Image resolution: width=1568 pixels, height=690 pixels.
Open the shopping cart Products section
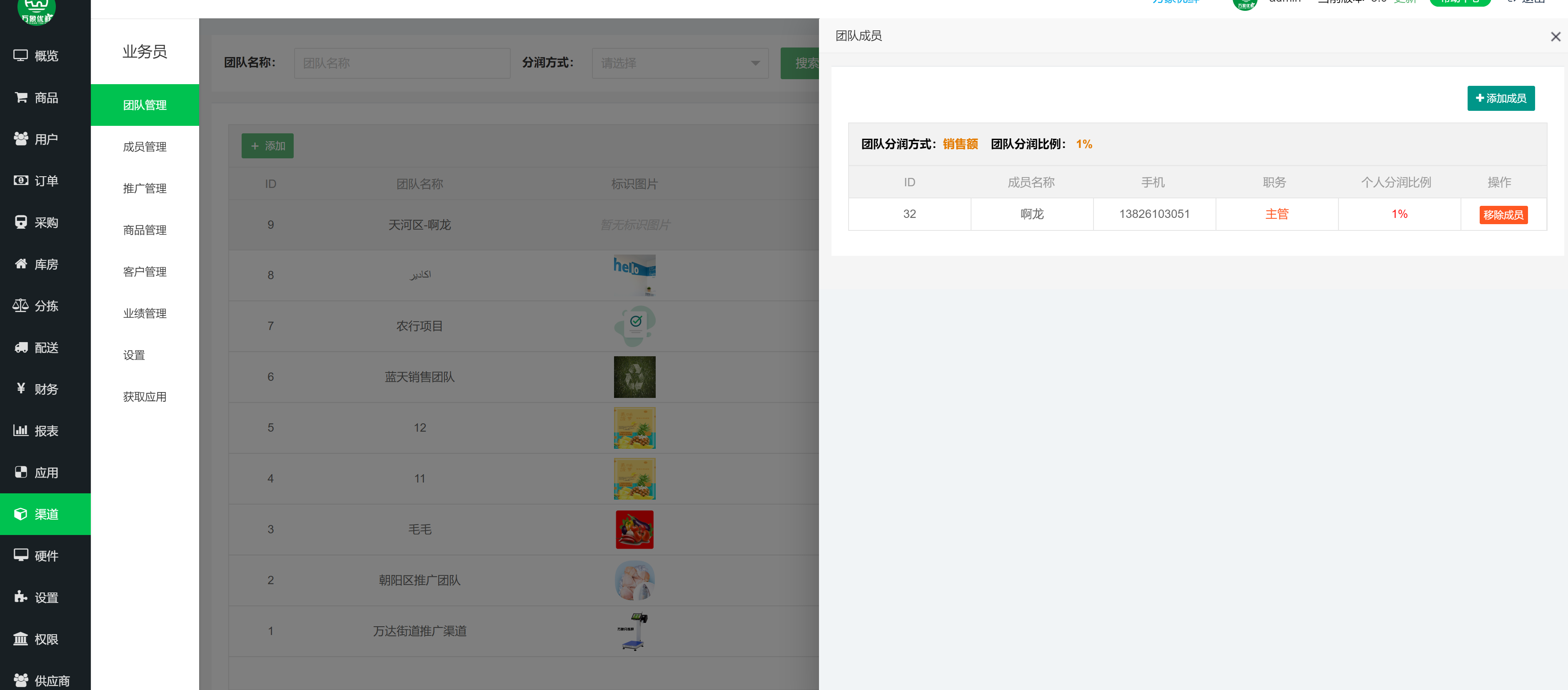(x=21, y=97)
